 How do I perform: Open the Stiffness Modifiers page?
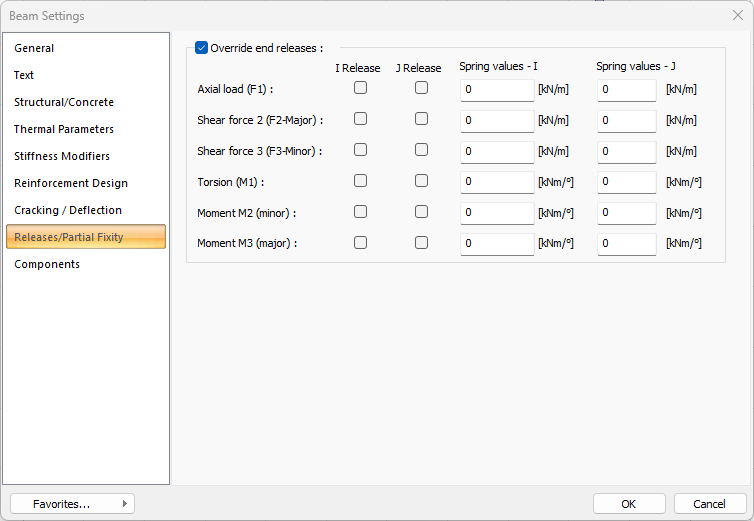tap(62, 156)
